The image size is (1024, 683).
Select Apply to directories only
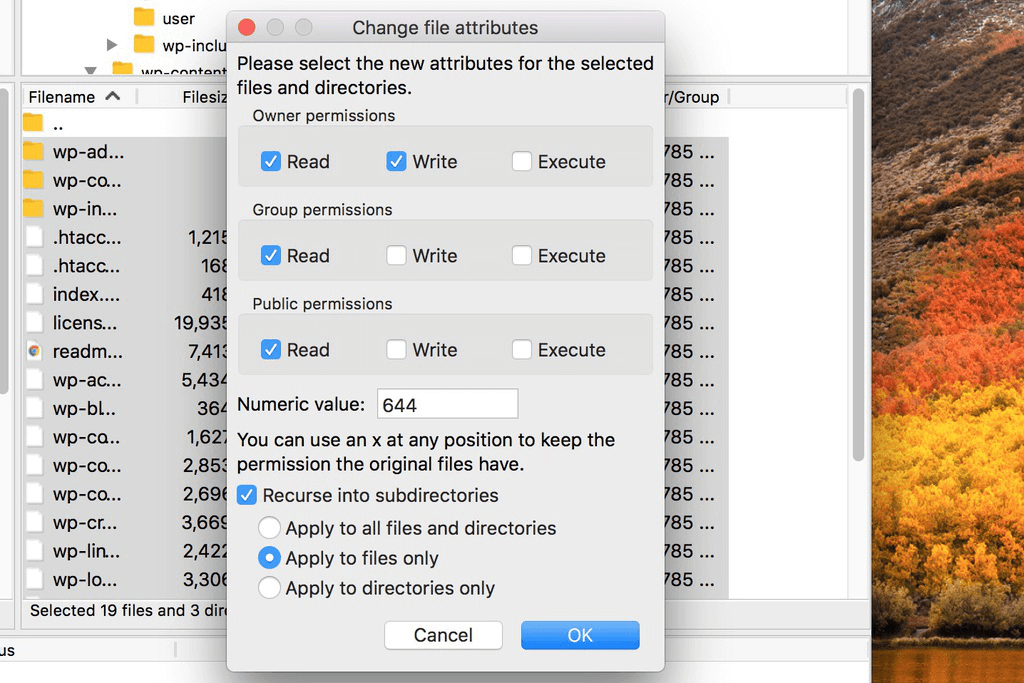coord(269,588)
